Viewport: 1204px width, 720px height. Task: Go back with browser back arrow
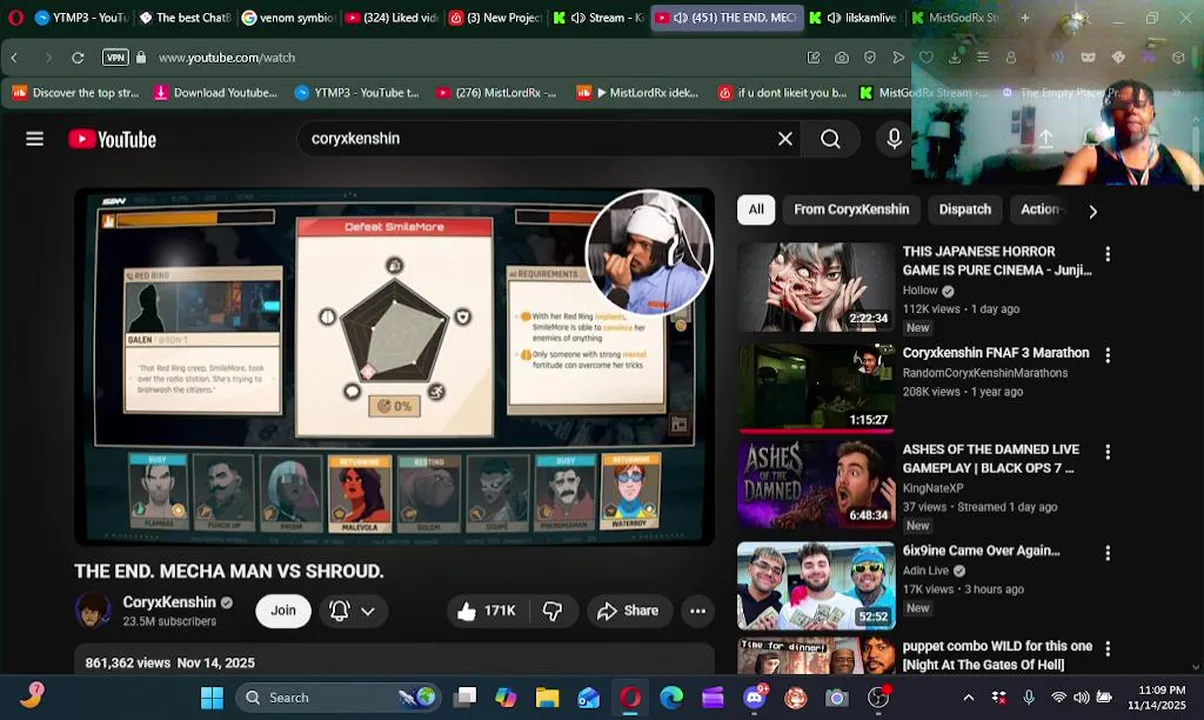click(15, 58)
